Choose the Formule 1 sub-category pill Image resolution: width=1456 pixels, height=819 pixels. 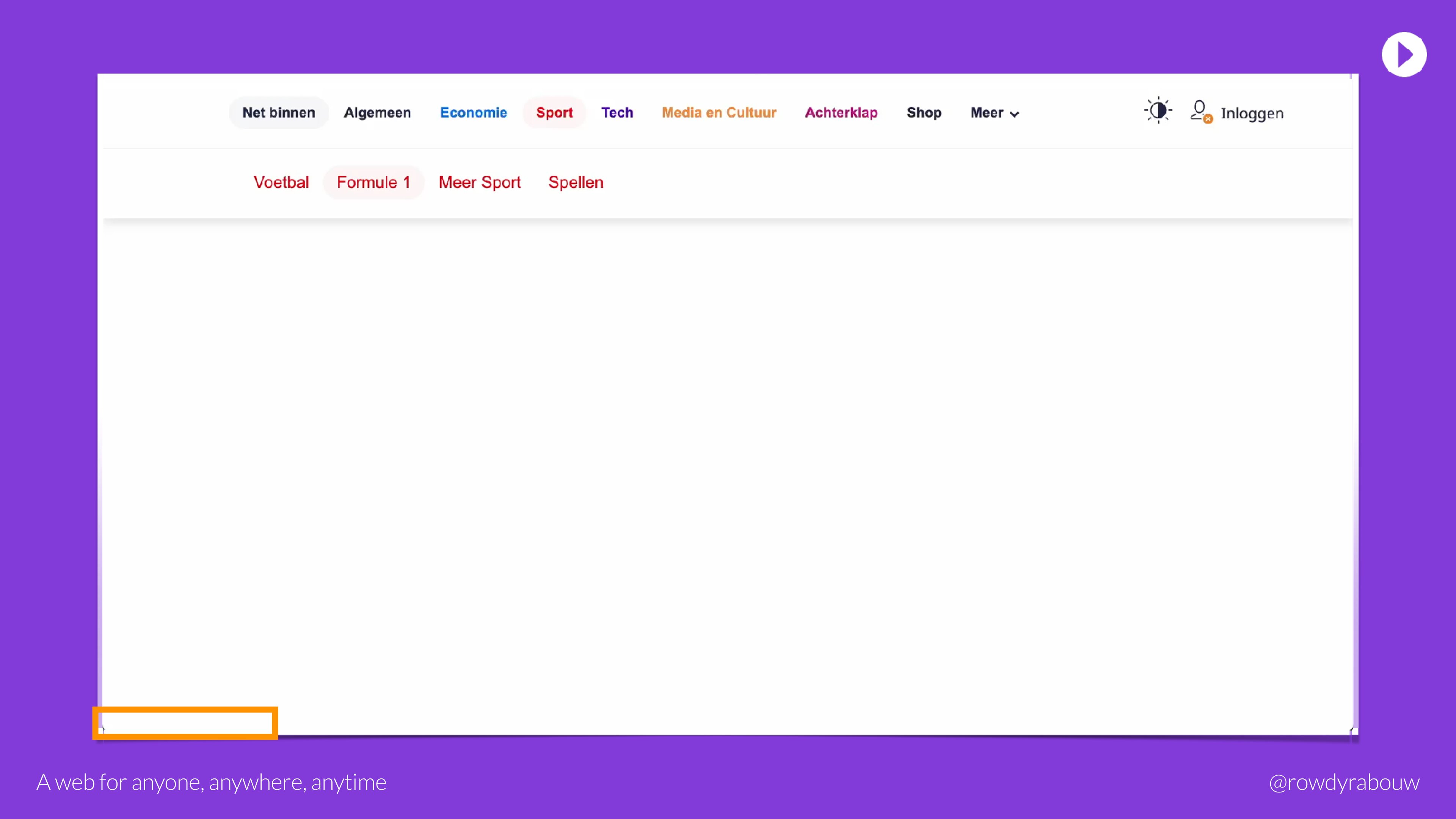[x=373, y=182]
